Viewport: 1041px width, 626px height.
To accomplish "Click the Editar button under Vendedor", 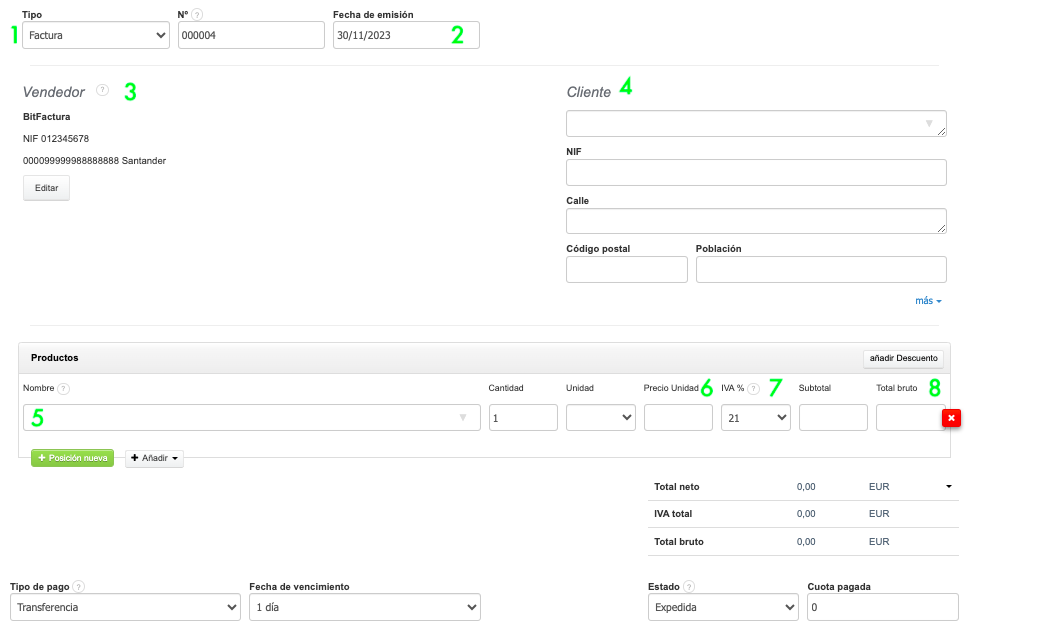I will [46, 188].
